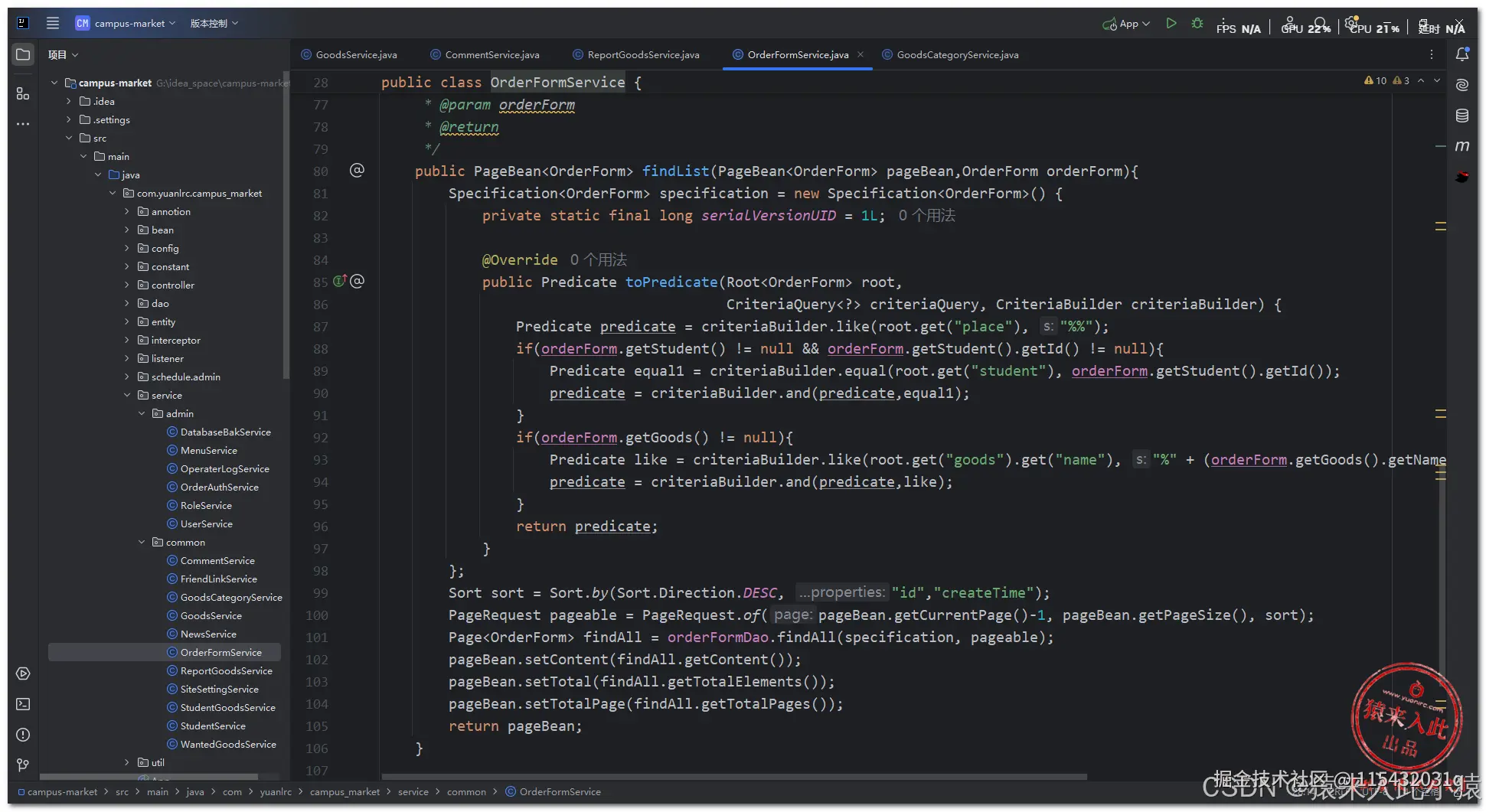Click breadcrumb campus_market in status bar

click(345, 792)
